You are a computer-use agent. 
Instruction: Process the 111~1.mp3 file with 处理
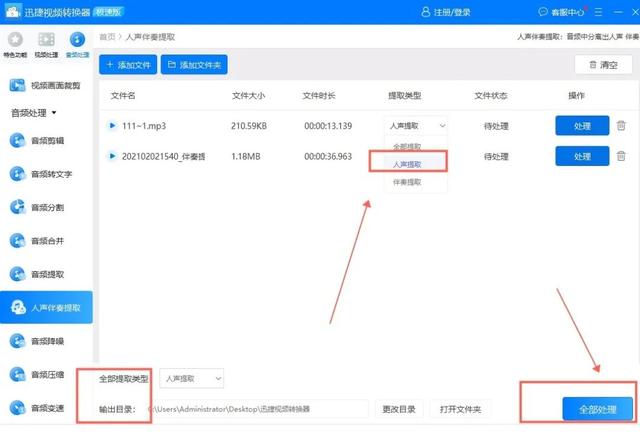click(582, 126)
